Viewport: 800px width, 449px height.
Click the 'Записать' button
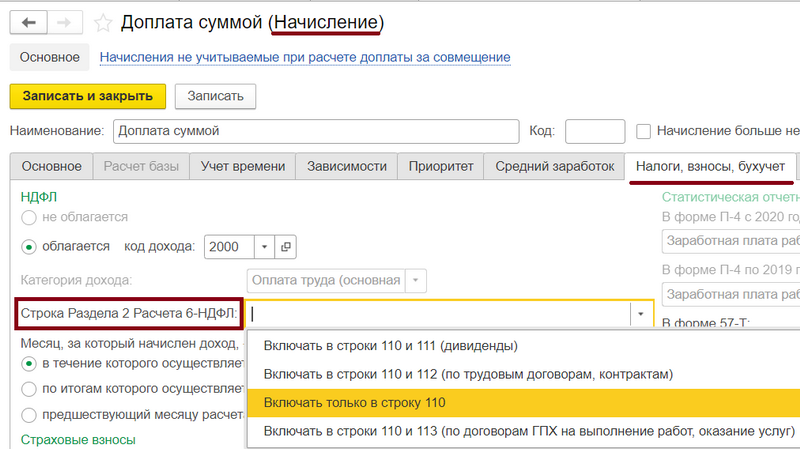coord(215,96)
